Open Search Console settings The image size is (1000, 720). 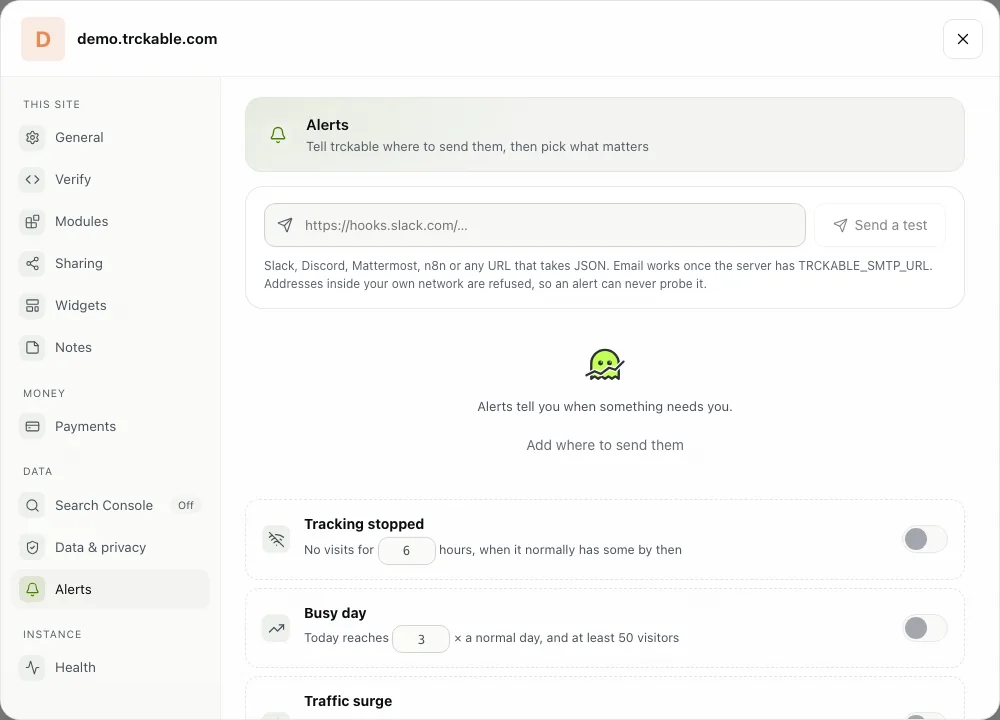[x=110, y=506]
